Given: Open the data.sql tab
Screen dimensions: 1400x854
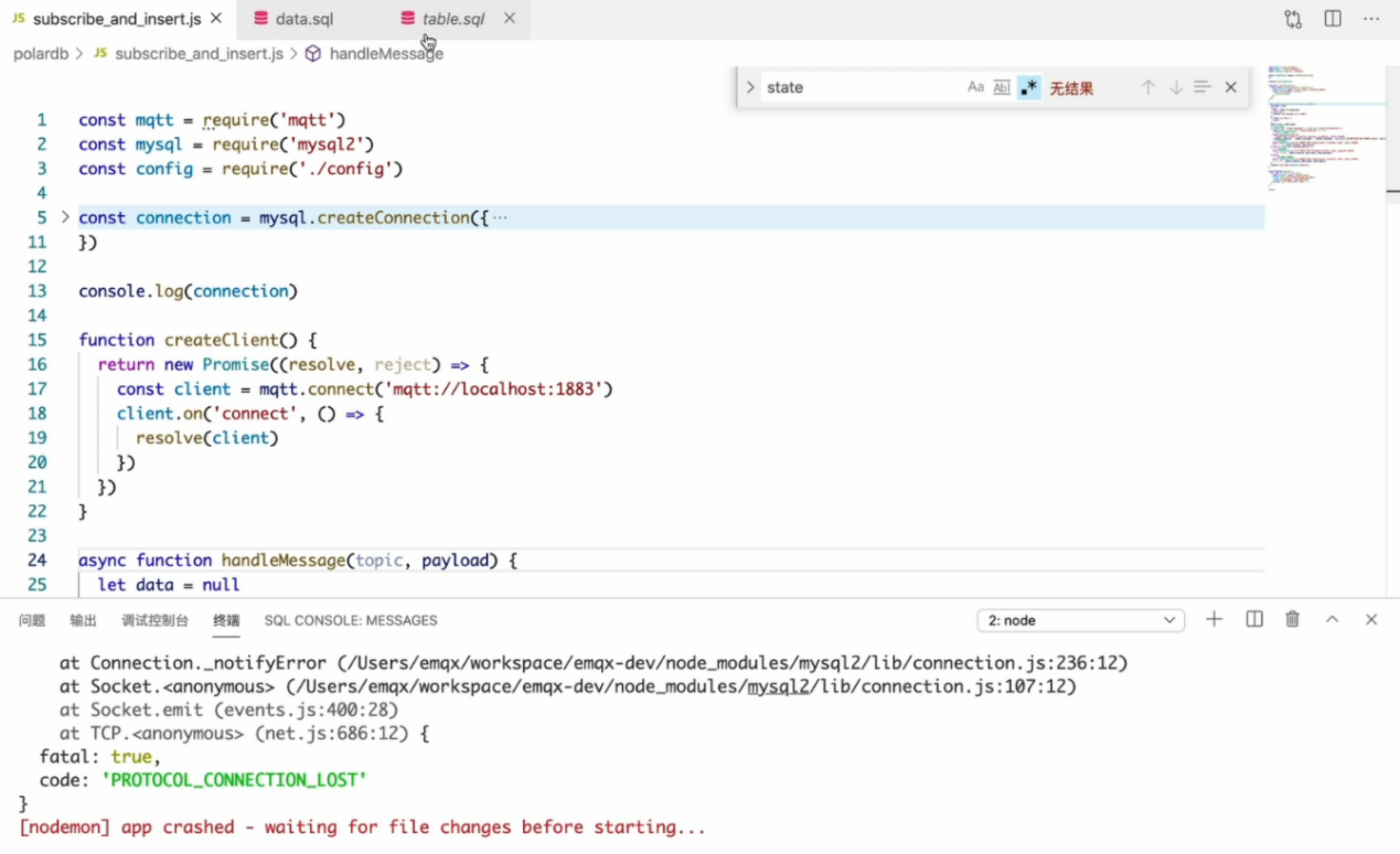Looking at the screenshot, I should [304, 19].
